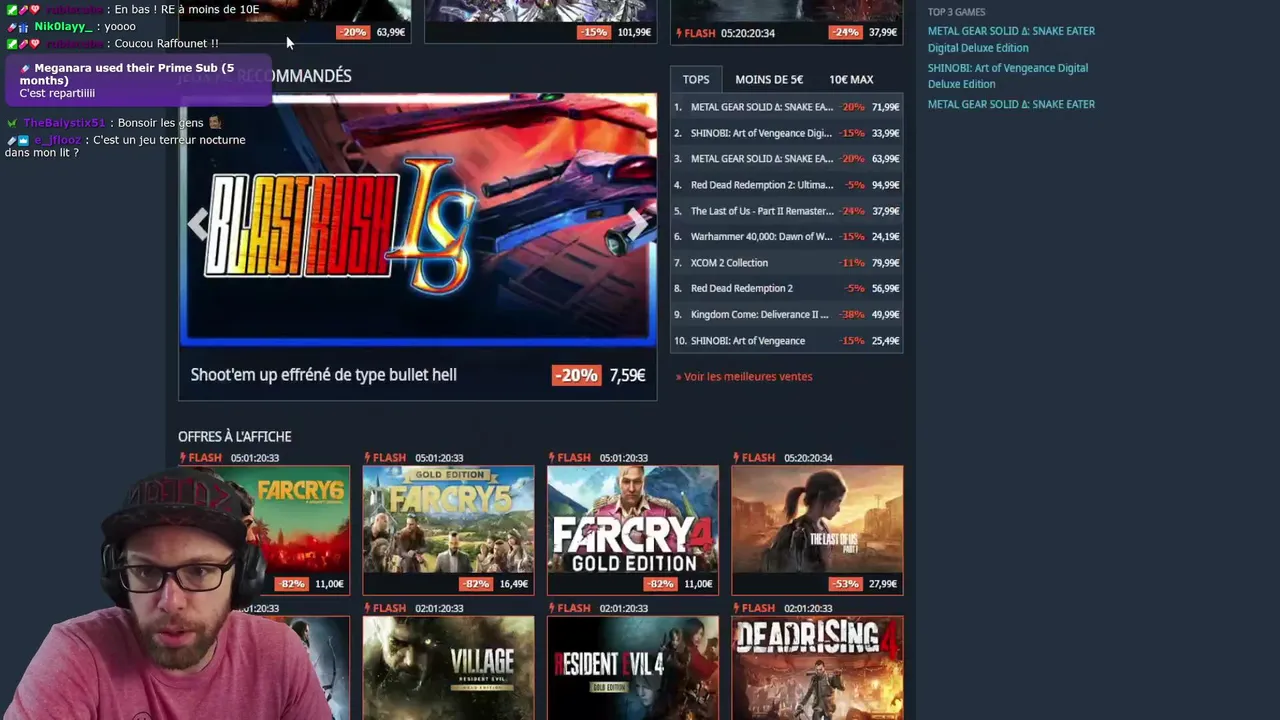This screenshot has width=1280, height=720.
Task: Click chat username Nik0layy_
Action: pos(63,26)
